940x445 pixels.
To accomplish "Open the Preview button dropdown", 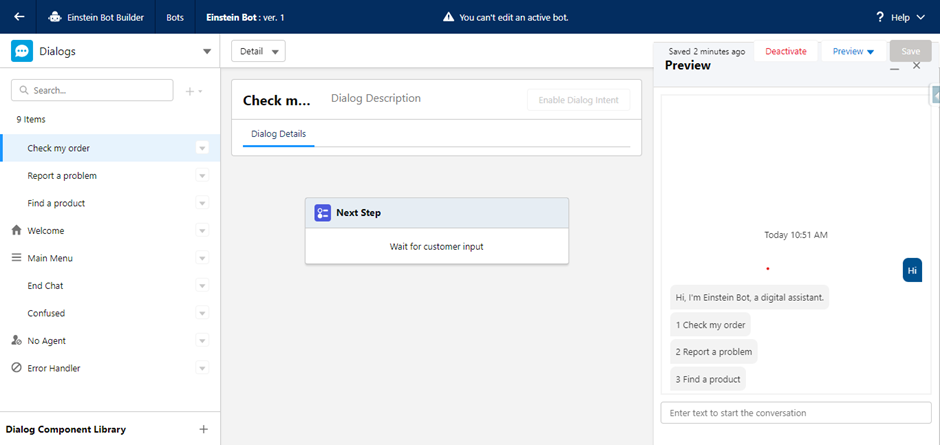I will (853, 52).
